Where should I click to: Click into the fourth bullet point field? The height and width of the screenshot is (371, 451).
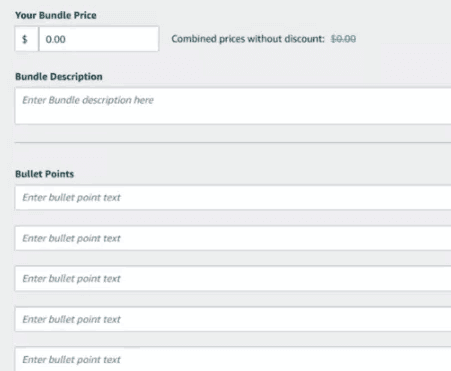point(233,319)
